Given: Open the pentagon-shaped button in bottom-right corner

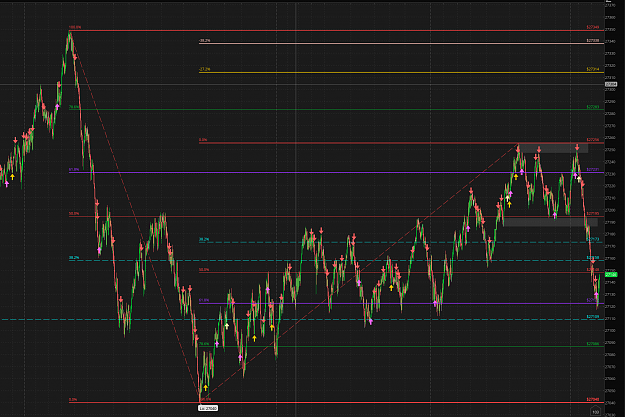Looking at the screenshot, I should click(x=595, y=411).
